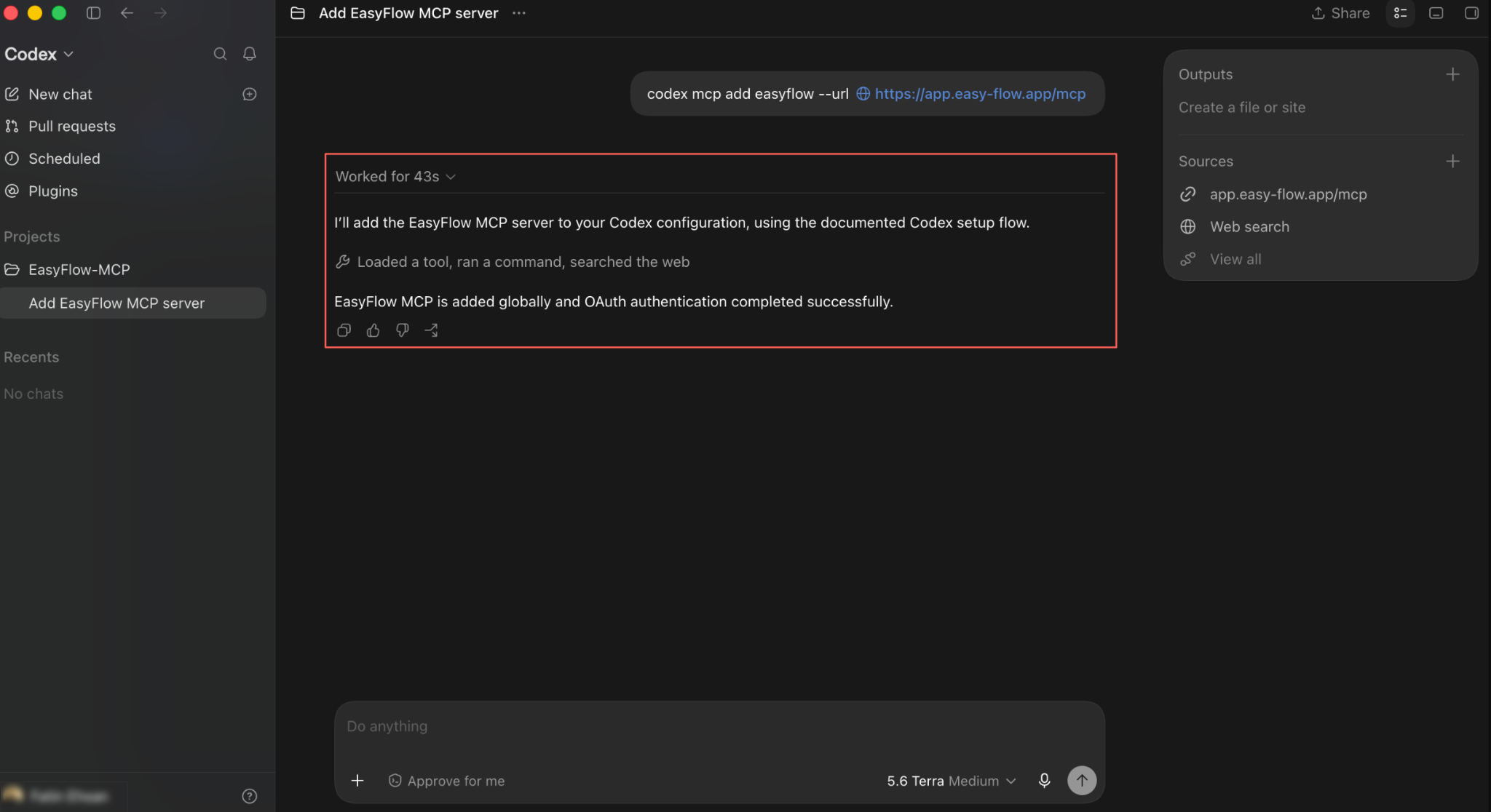Add a new source with plus
The width and height of the screenshot is (1491, 812).
[1452, 161]
